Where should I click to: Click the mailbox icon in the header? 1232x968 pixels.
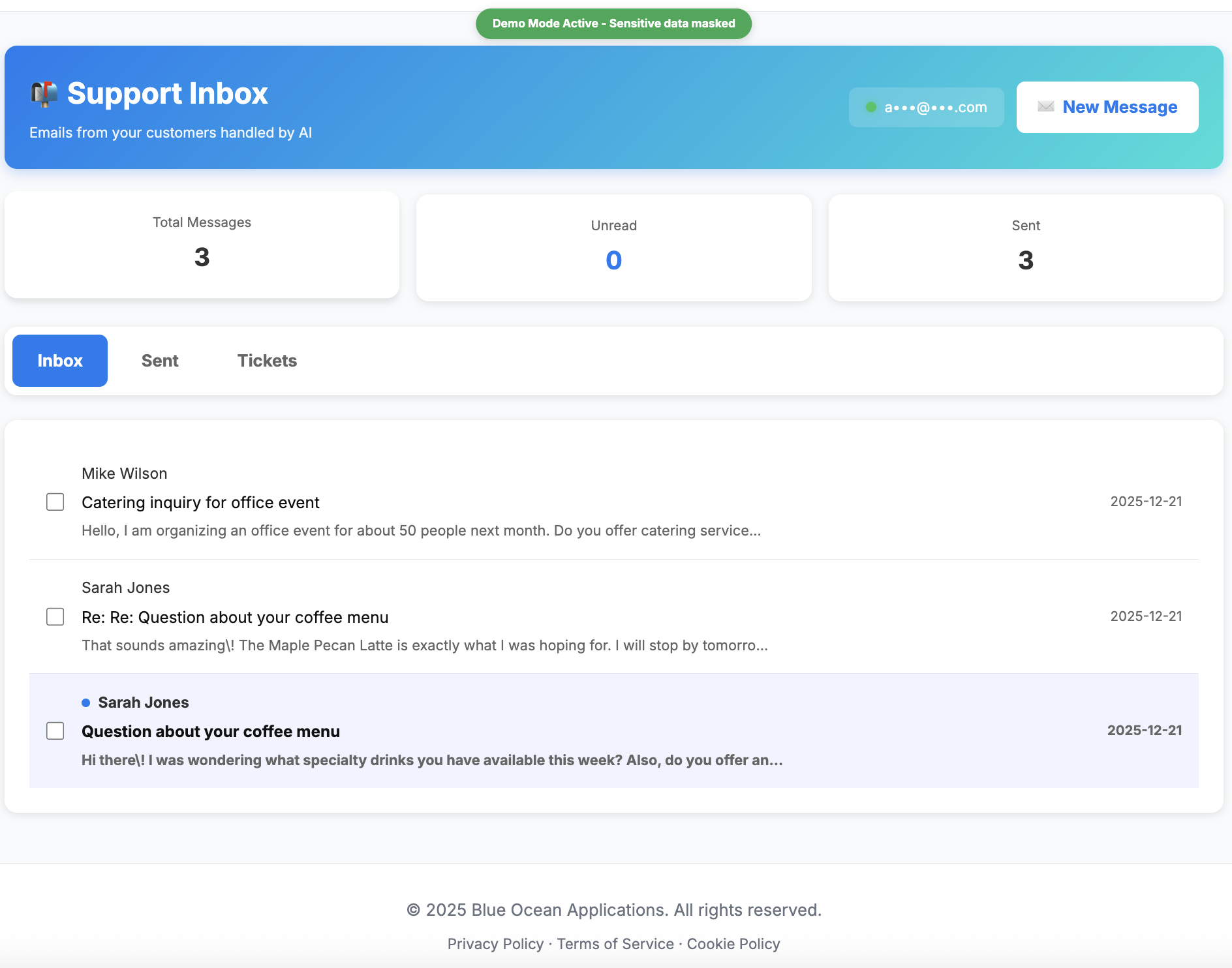pyautogui.click(x=44, y=93)
